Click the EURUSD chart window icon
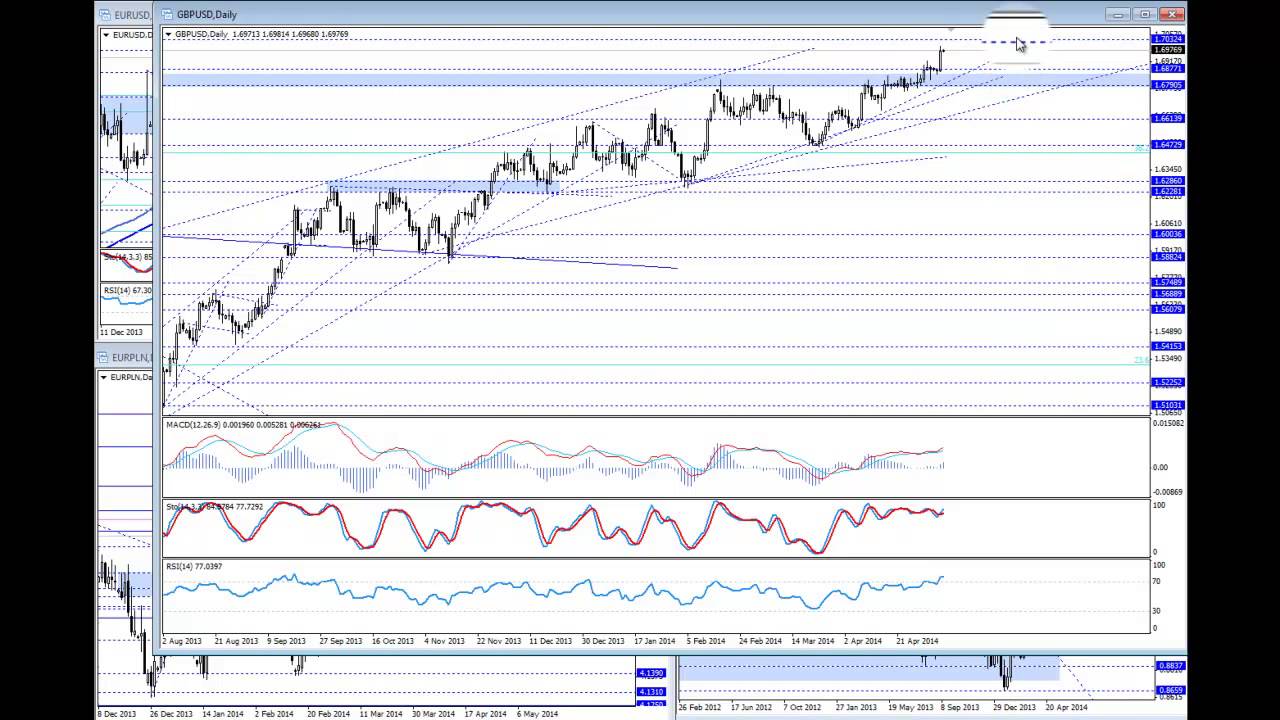The image size is (1280, 720). [x=105, y=15]
